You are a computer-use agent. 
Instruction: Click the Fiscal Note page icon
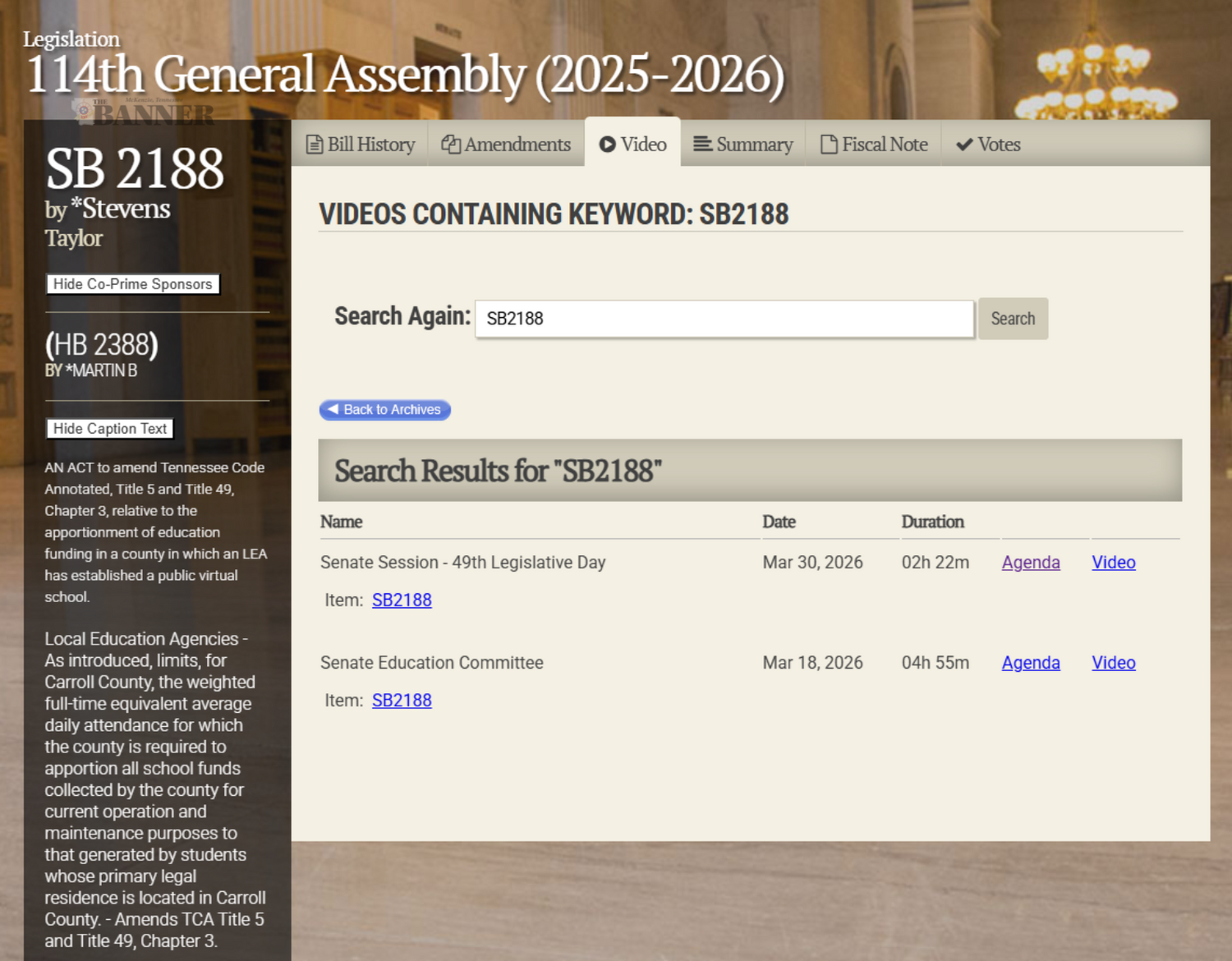829,145
